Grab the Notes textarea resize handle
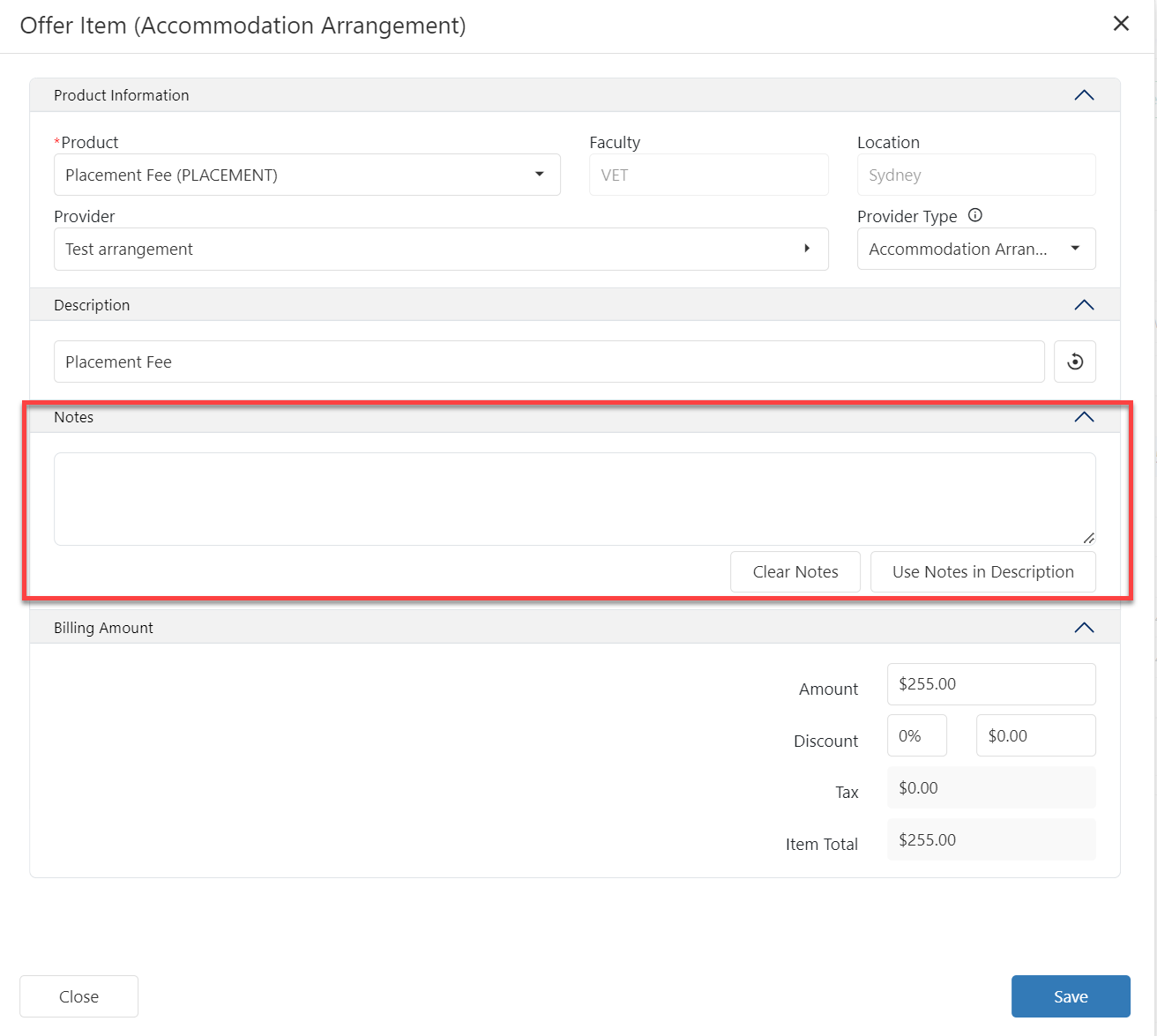The width and height of the screenshot is (1157, 1036). point(1088,538)
